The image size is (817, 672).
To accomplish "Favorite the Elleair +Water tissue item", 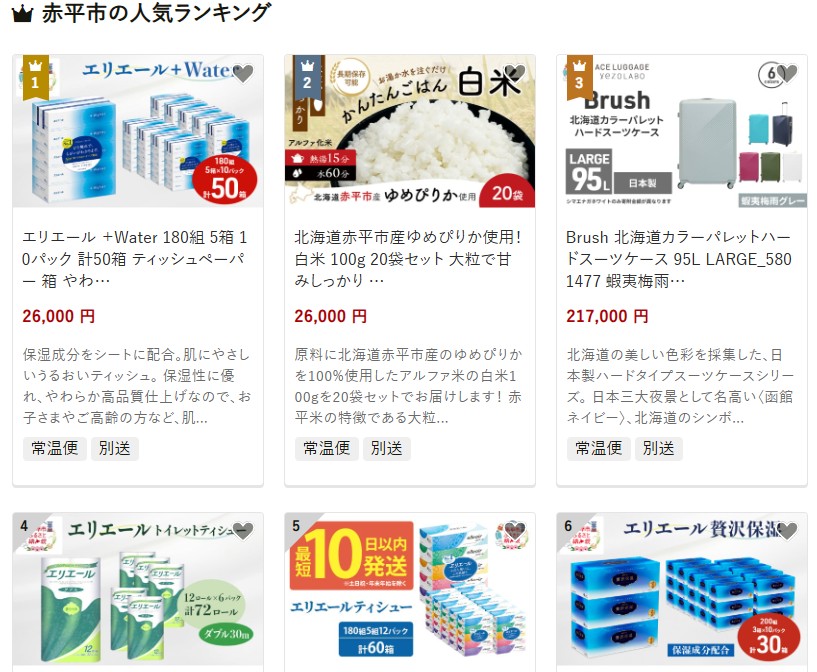I will click(x=243, y=73).
